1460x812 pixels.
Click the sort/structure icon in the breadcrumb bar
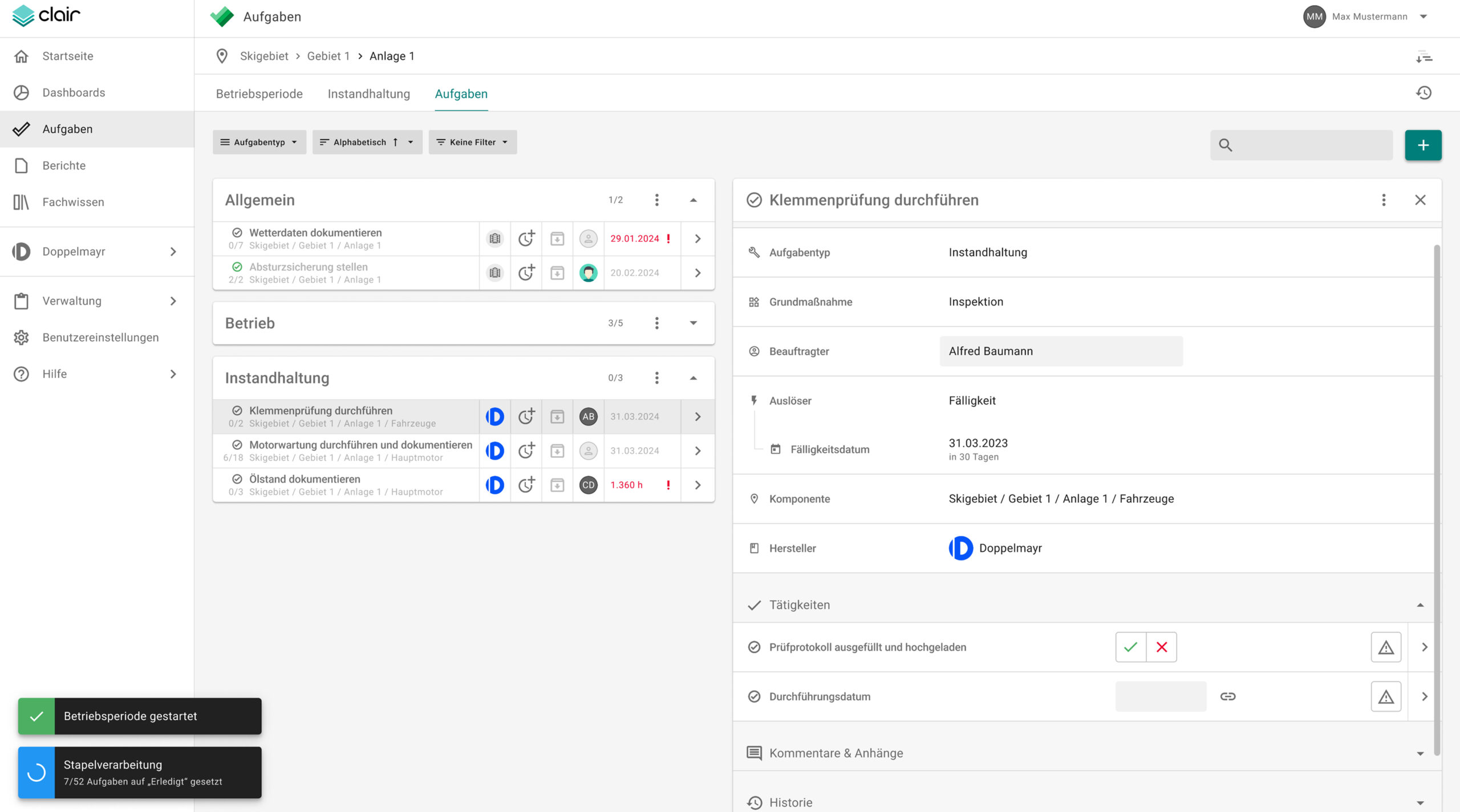coord(1423,56)
